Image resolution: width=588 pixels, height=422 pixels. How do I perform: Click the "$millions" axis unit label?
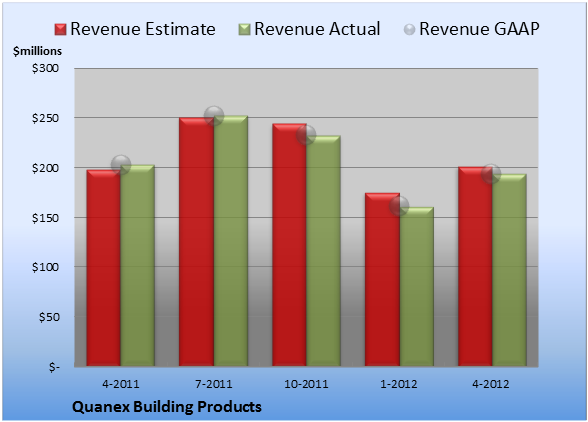point(38,51)
